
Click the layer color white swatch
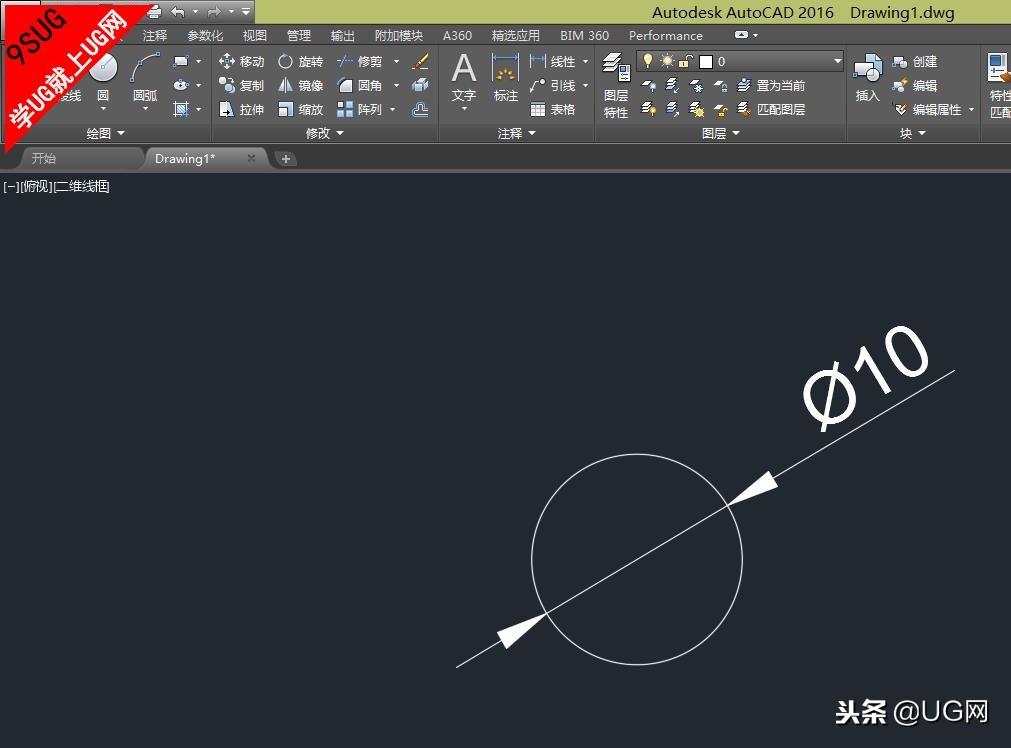[706, 61]
